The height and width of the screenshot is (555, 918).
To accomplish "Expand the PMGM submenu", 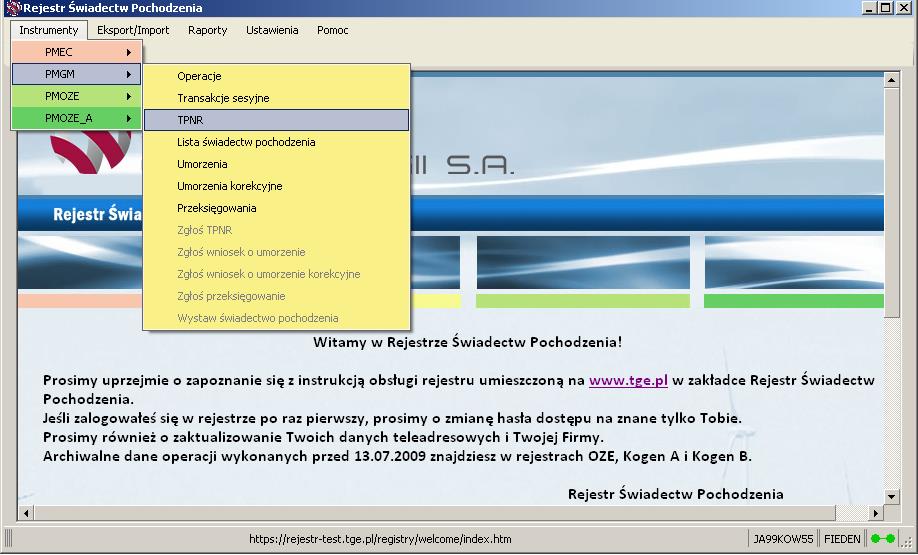I will coord(76,74).
